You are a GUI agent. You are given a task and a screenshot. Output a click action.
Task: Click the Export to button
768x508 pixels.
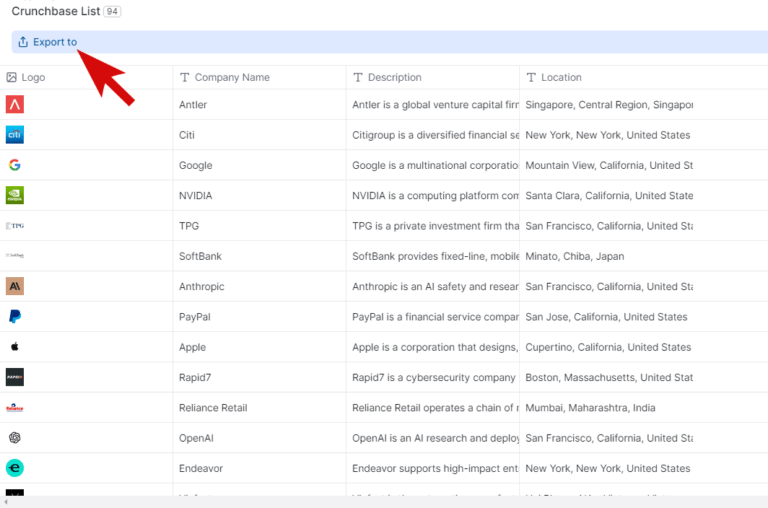[x=47, y=42]
